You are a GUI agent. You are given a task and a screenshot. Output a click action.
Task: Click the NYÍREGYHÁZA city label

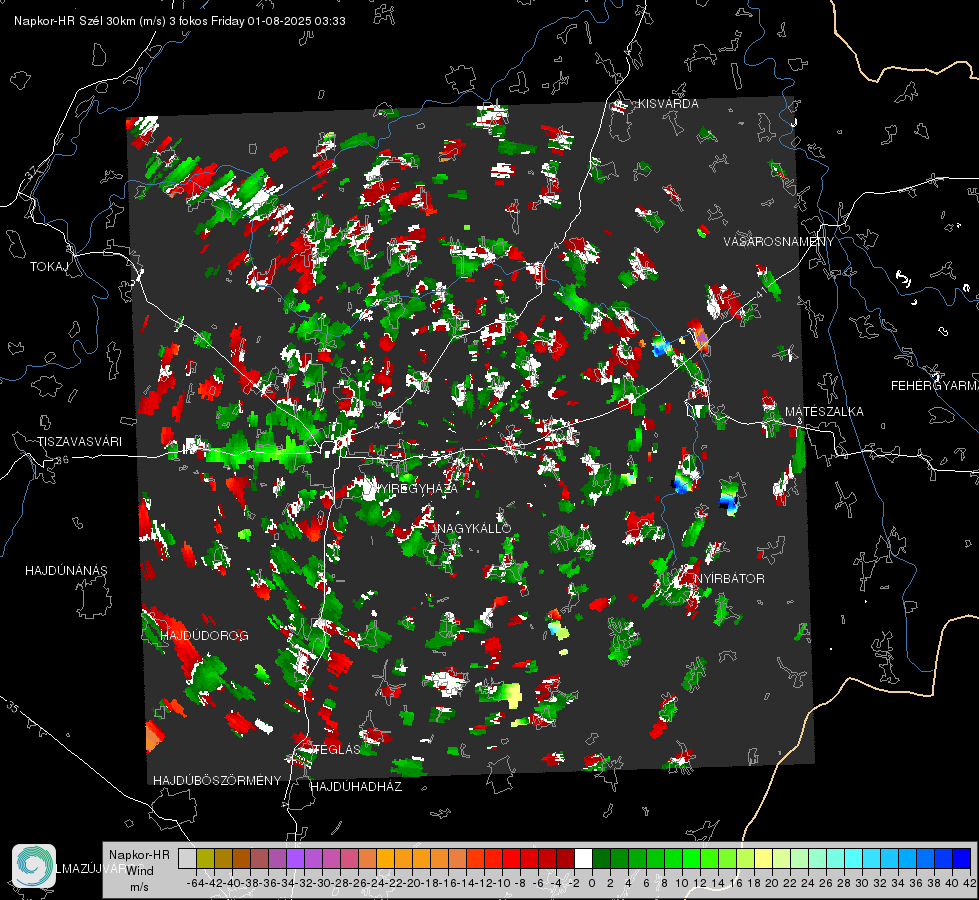(x=414, y=488)
